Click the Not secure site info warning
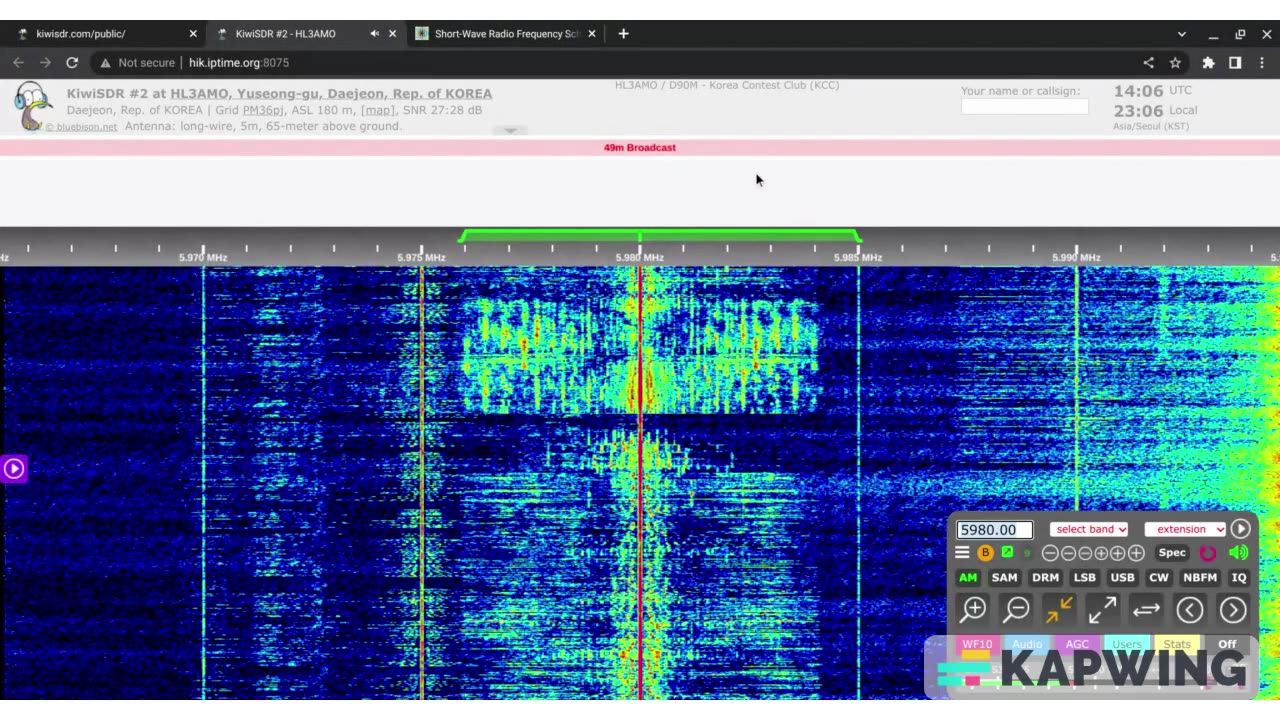 (137, 62)
